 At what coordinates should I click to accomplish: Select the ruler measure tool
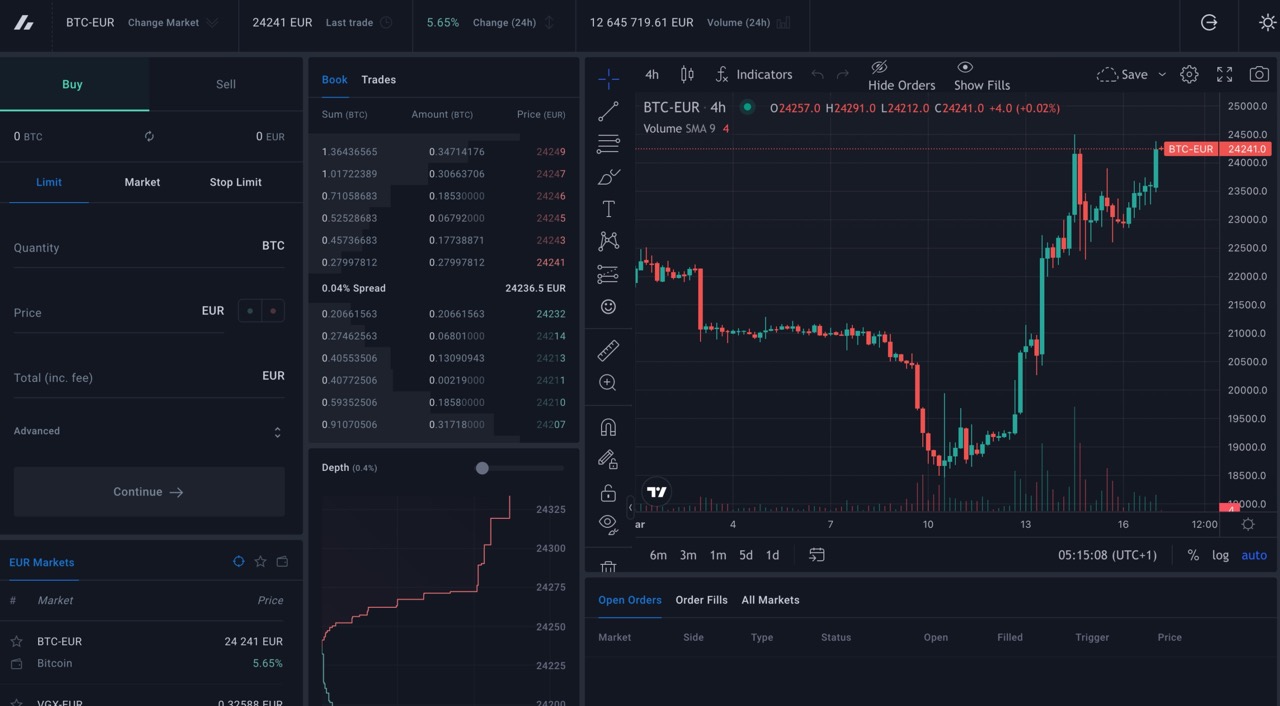point(608,350)
